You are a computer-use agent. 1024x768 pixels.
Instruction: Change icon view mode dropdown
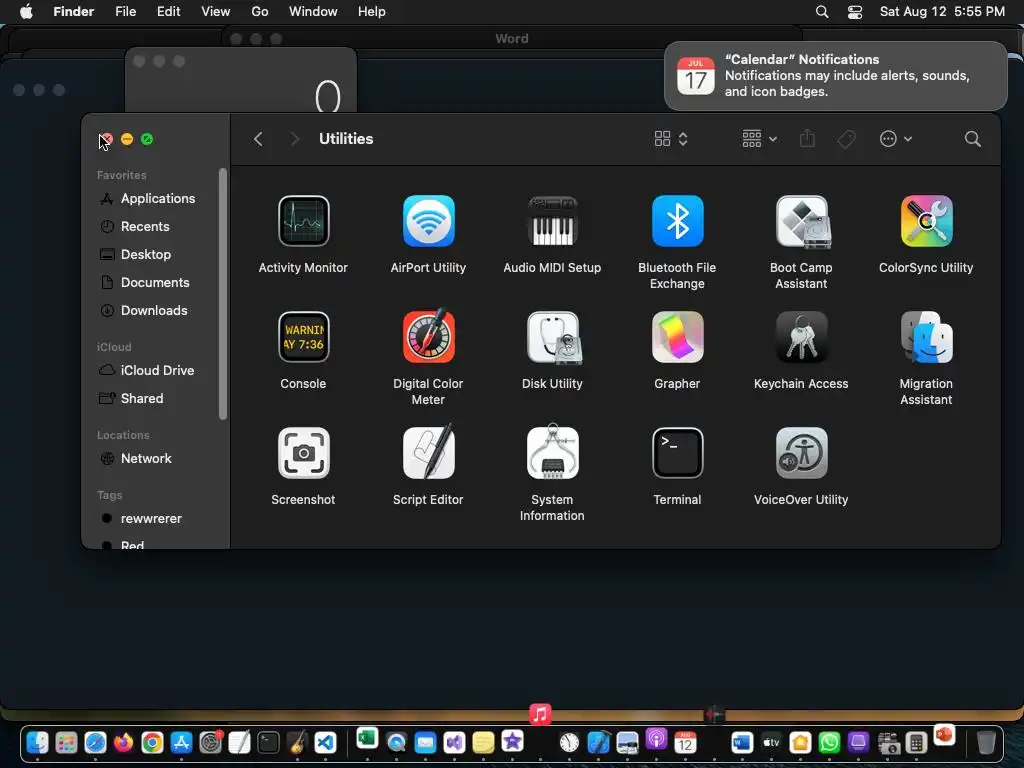pyautogui.click(x=671, y=138)
